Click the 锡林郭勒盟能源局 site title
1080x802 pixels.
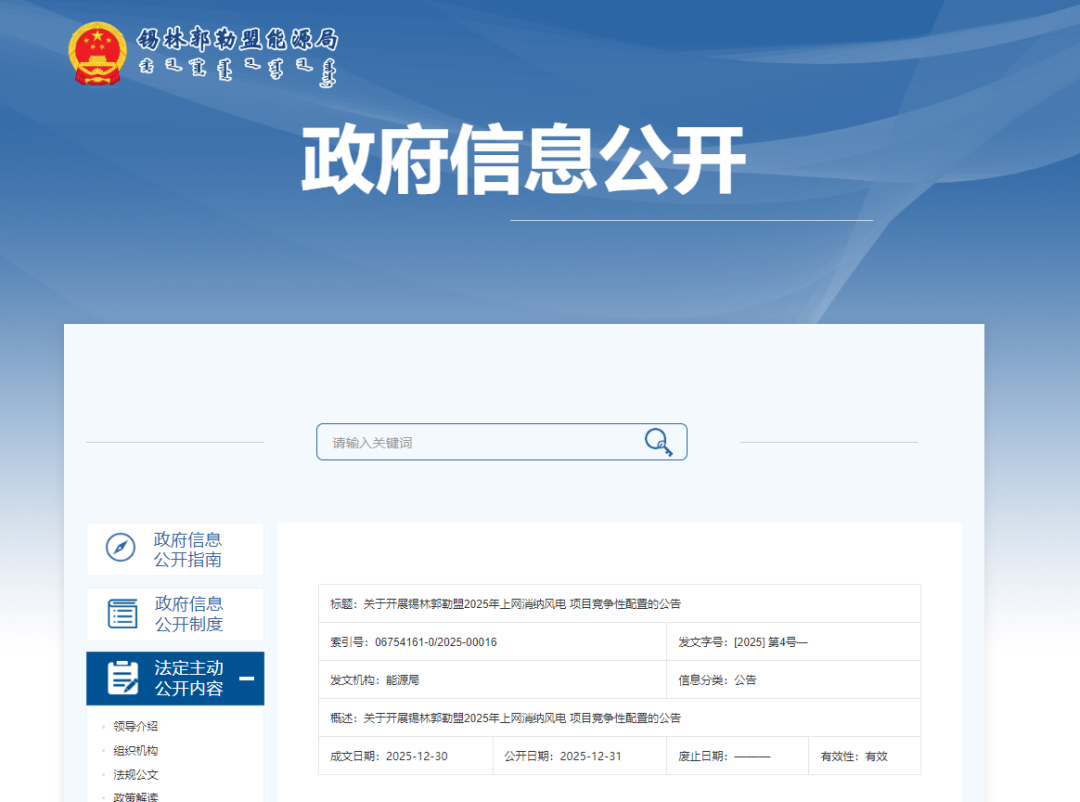click(x=237, y=40)
